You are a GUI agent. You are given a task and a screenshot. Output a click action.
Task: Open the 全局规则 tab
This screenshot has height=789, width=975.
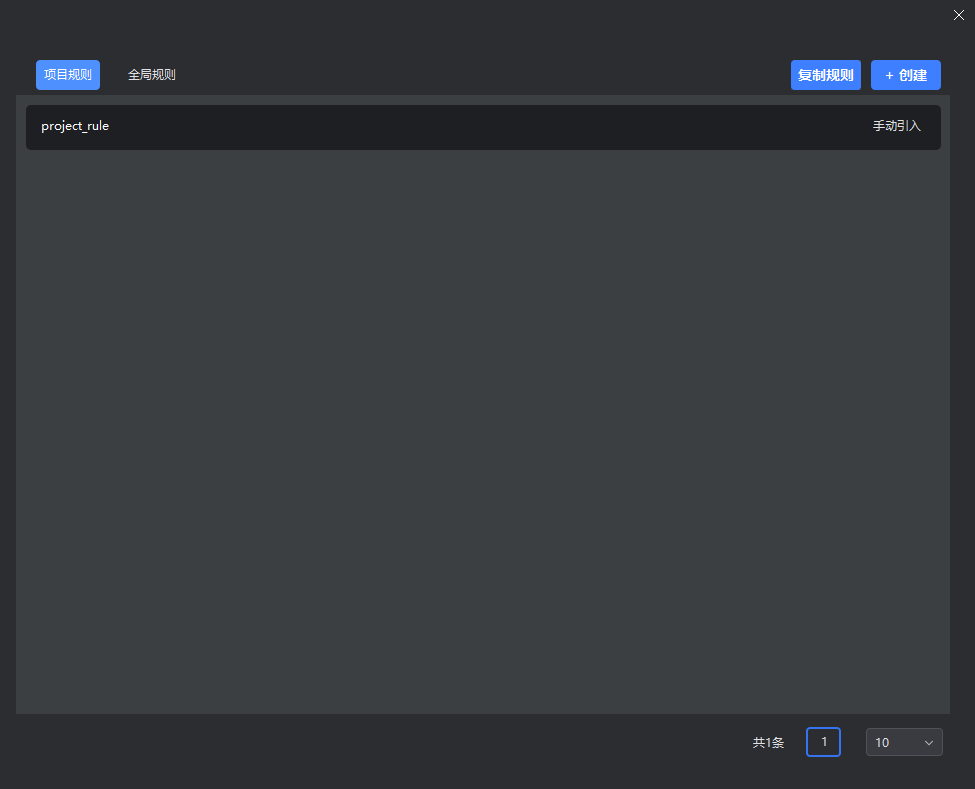click(x=152, y=75)
